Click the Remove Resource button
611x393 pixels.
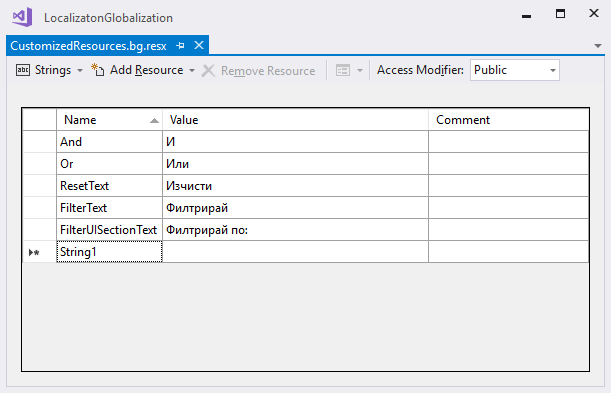259,70
